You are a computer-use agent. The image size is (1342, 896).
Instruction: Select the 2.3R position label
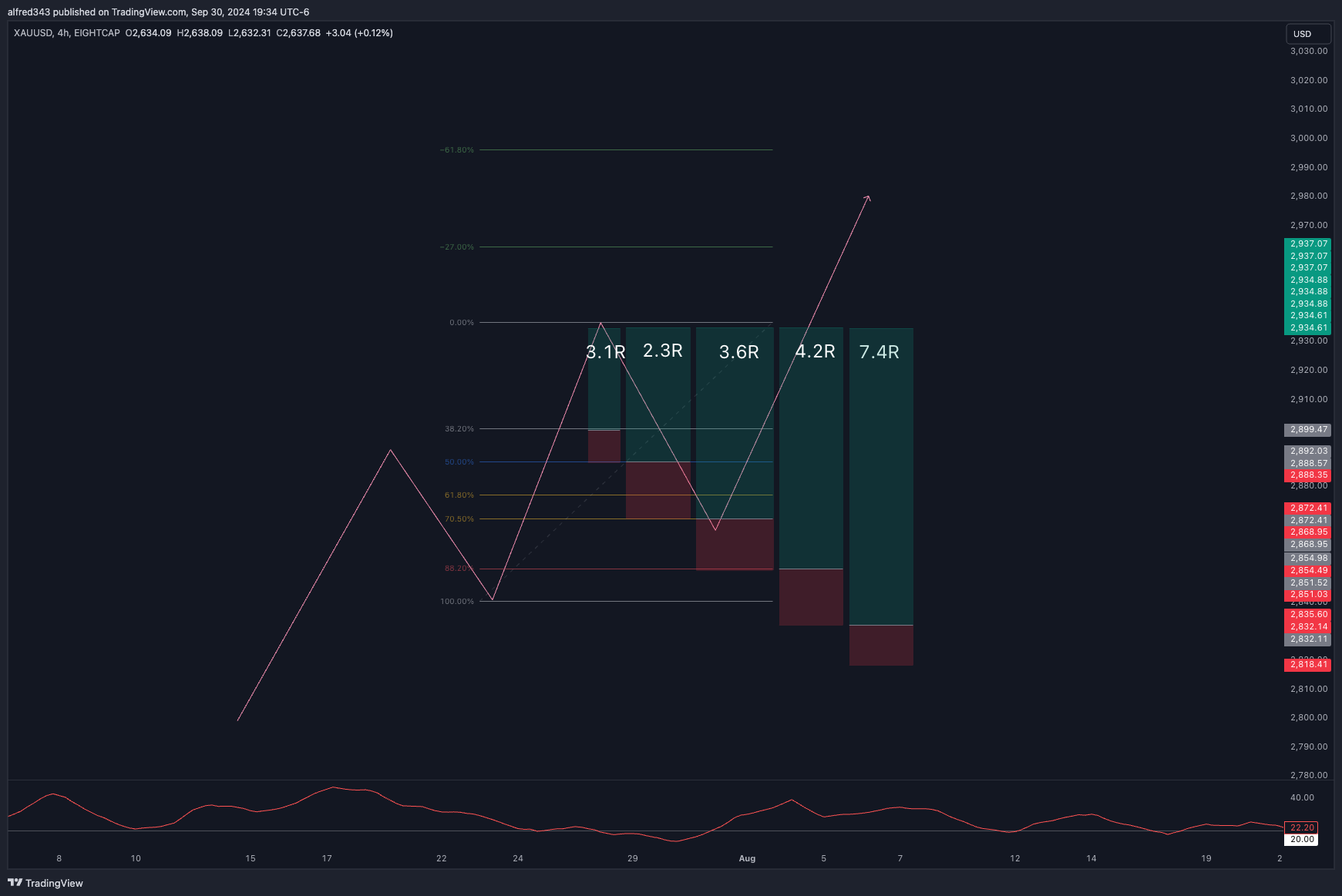coord(663,351)
